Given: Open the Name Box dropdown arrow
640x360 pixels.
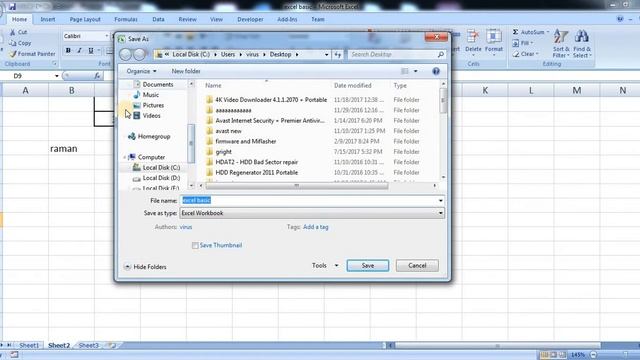Looking at the screenshot, I should [x=56, y=76].
